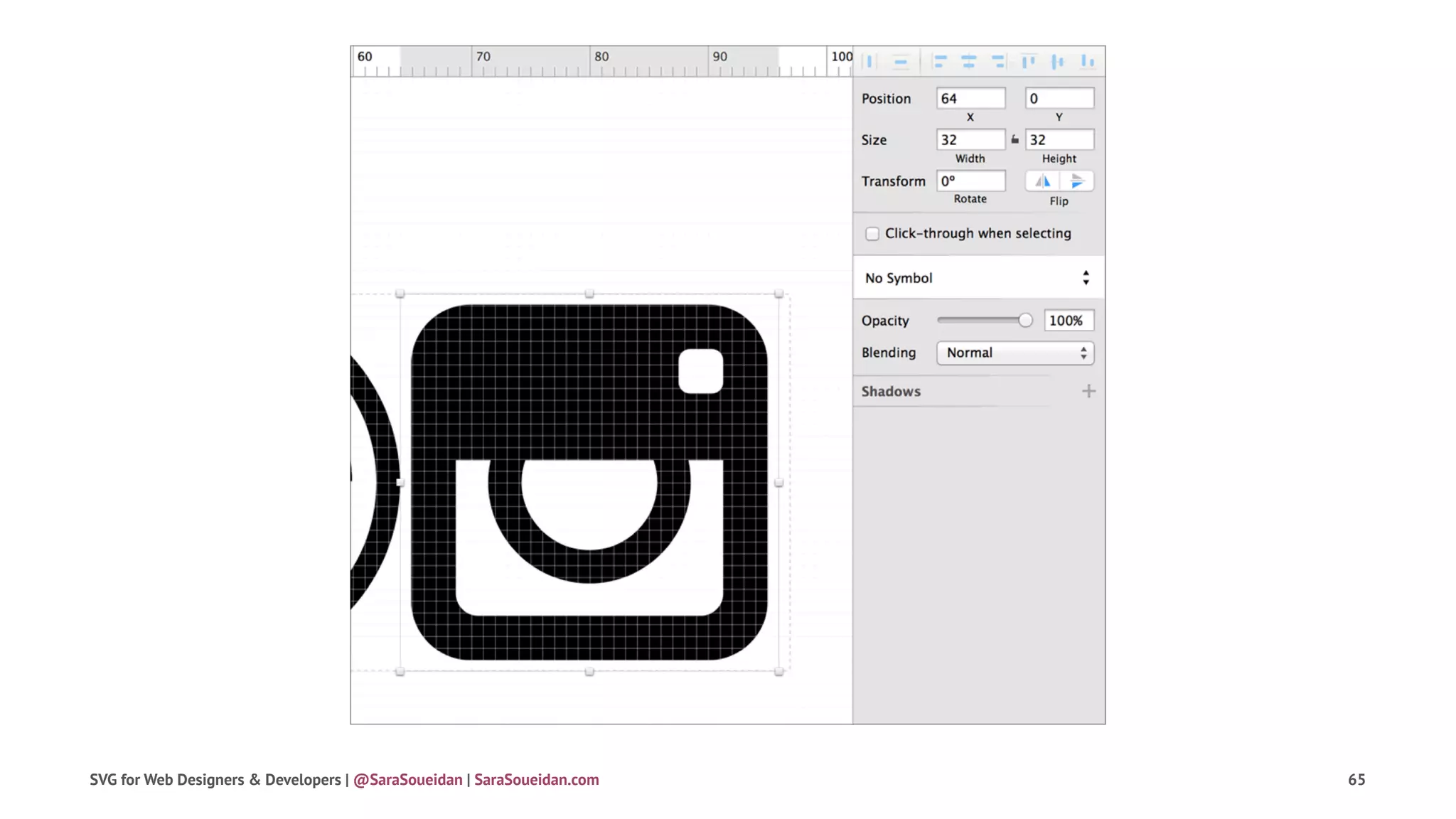Toggle the size proportion lock

[1015, 140]
